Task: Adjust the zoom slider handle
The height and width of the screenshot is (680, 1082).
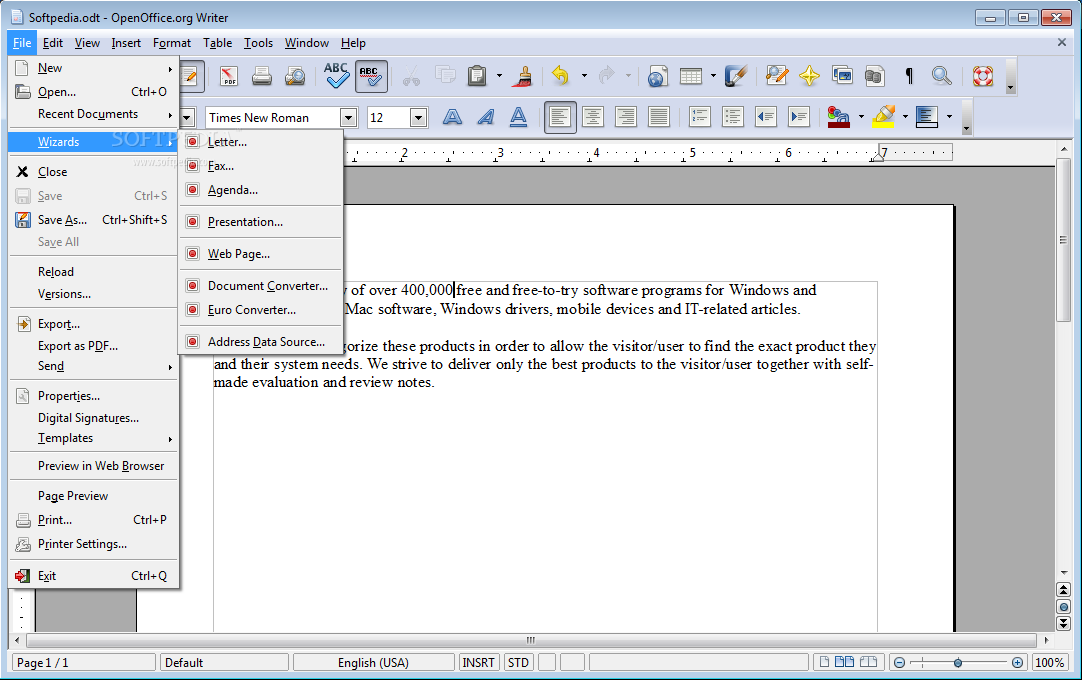Action: pos(958,663)
